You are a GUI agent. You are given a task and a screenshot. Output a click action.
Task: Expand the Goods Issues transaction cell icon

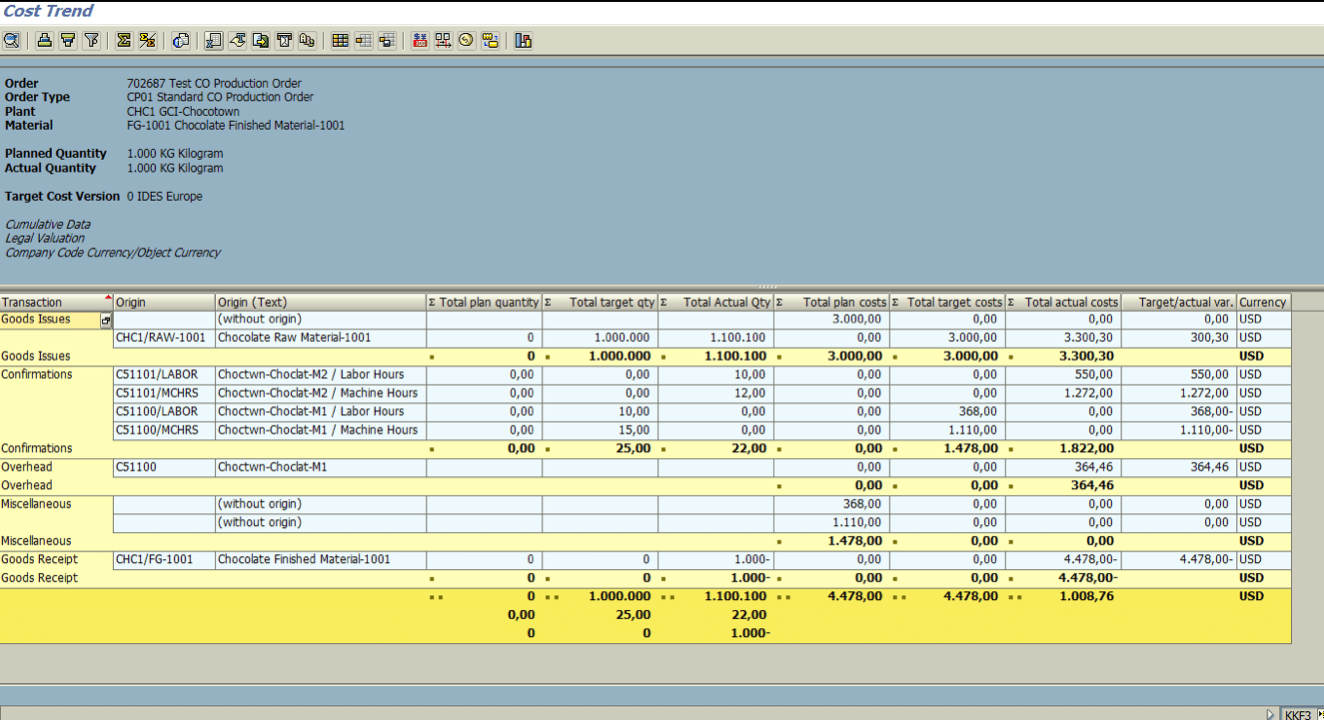(106, 320)
